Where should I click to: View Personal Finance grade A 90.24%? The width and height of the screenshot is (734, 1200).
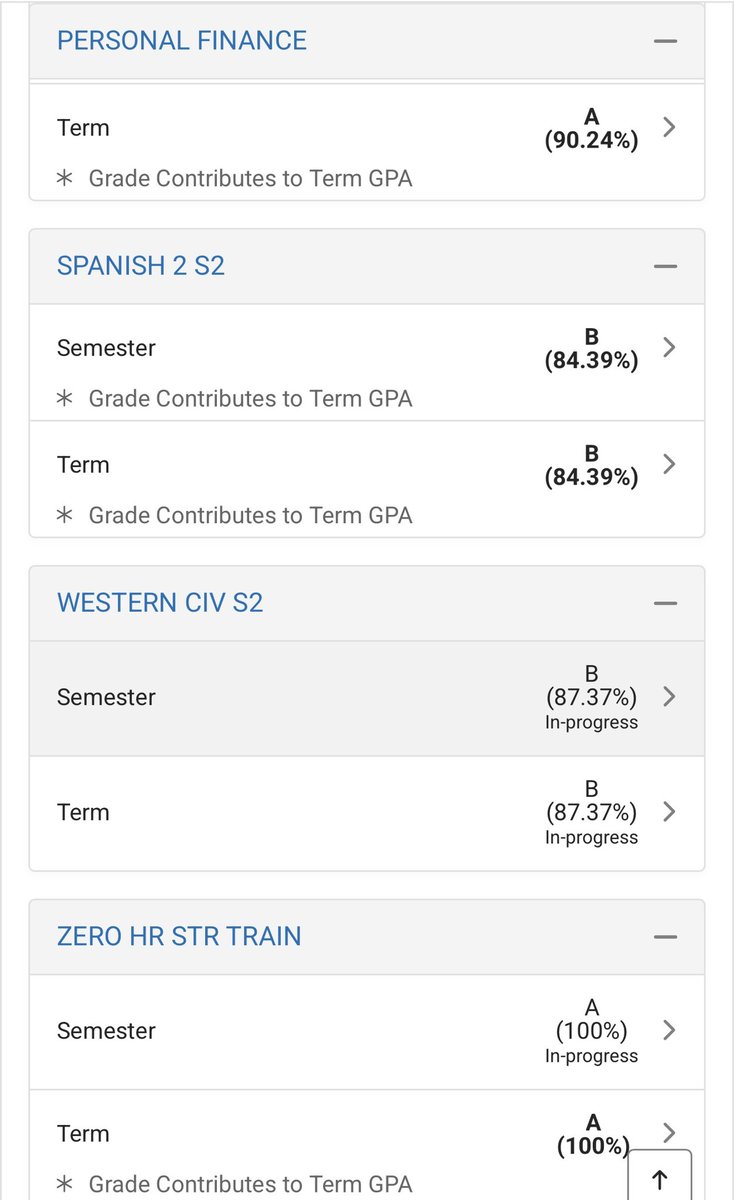[591, 129]
